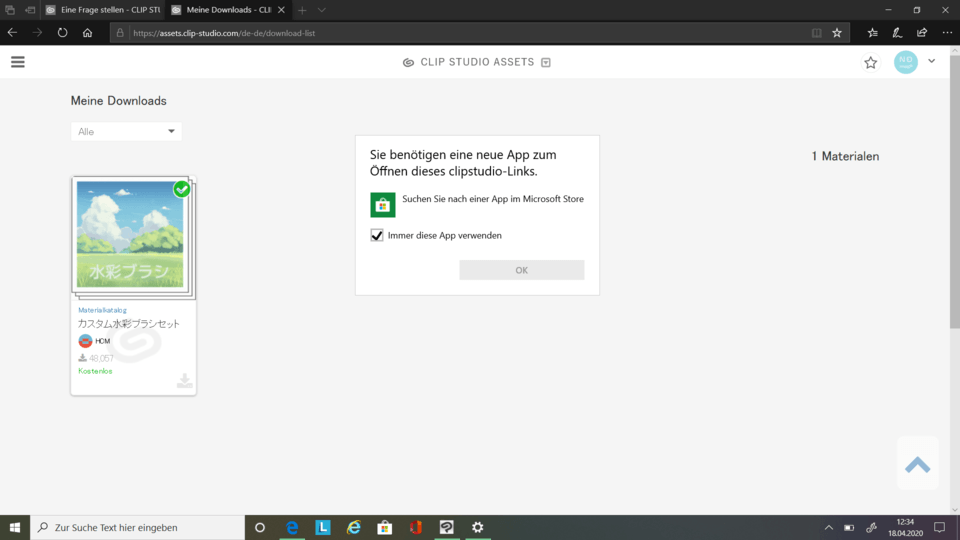Click the add notes pen icon
This screenshot has height=540, width=960.
coord(897,33)
